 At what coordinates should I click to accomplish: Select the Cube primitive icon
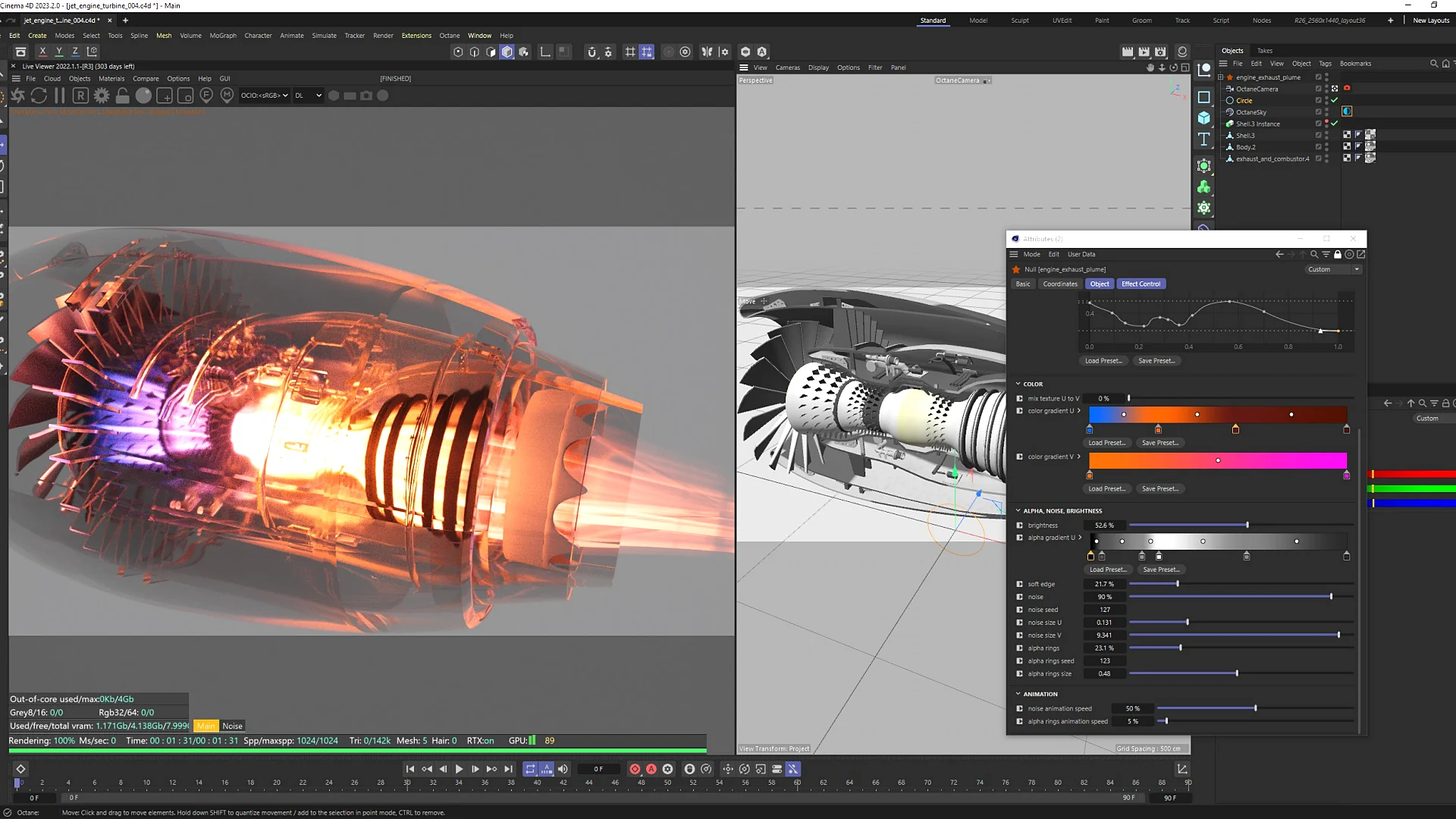(1204, 118)
